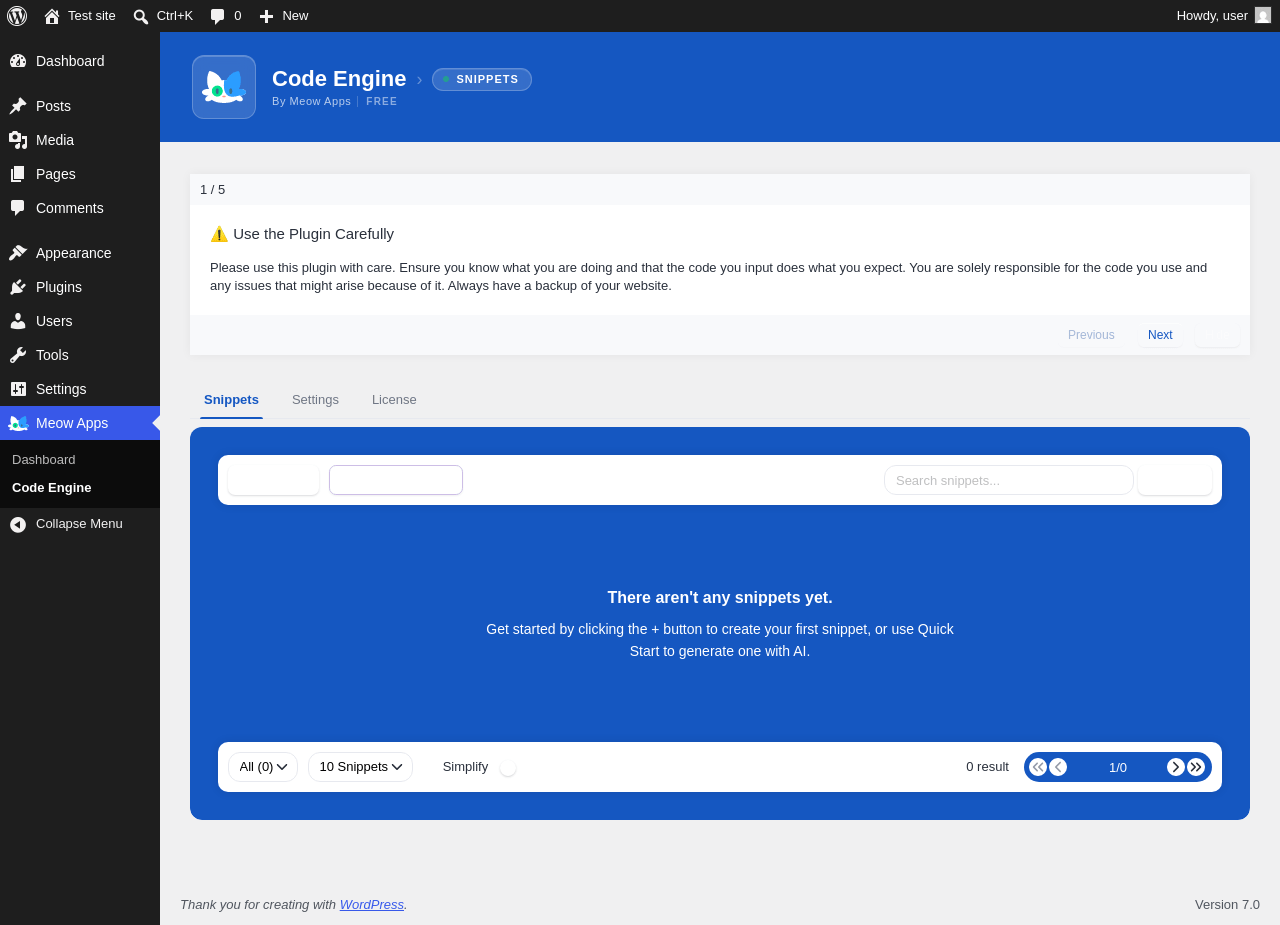Click Previous in the notice panel
The image size is (1280, 925).
1091,335
